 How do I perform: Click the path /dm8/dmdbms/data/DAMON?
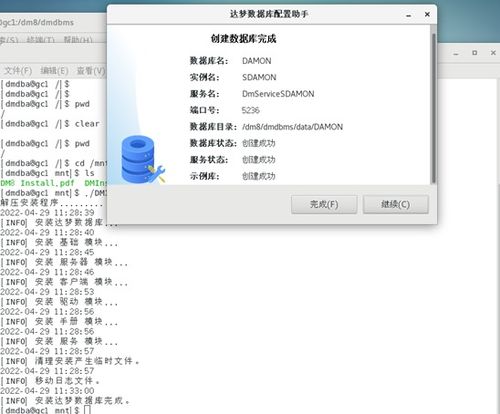[x=292, y=127]
